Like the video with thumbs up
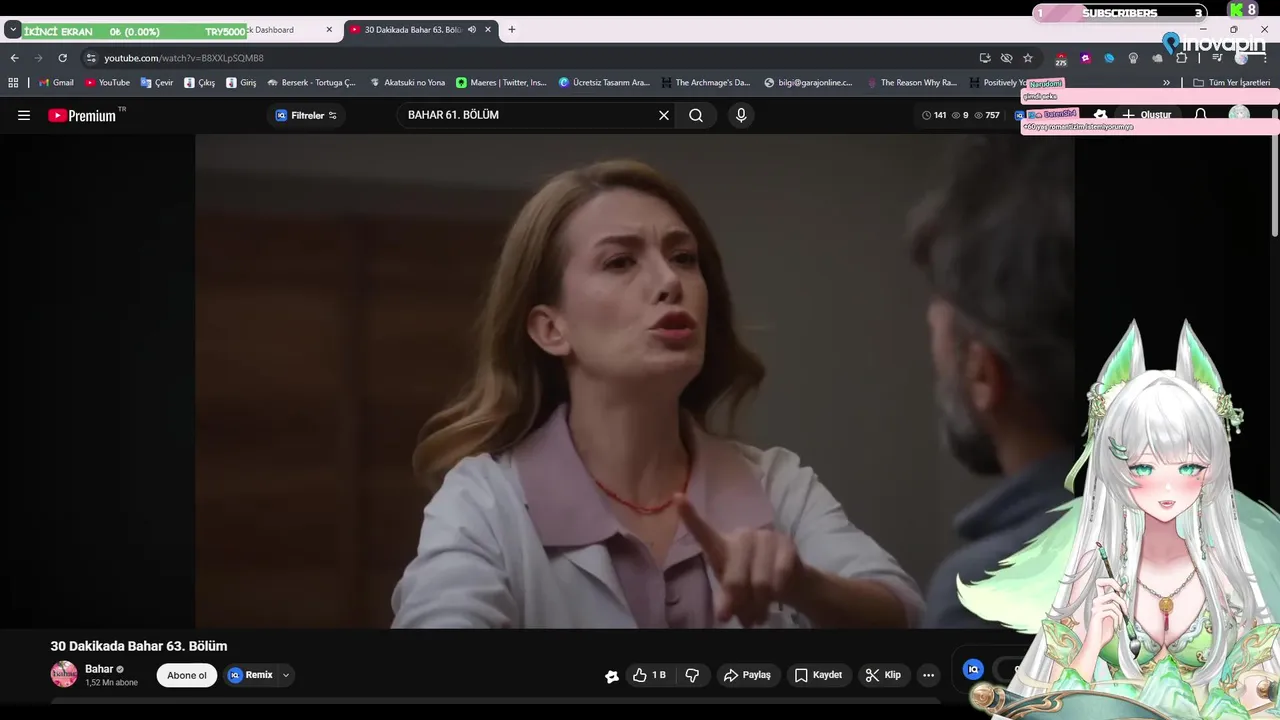1280x720 pixels. coord(650,675)
